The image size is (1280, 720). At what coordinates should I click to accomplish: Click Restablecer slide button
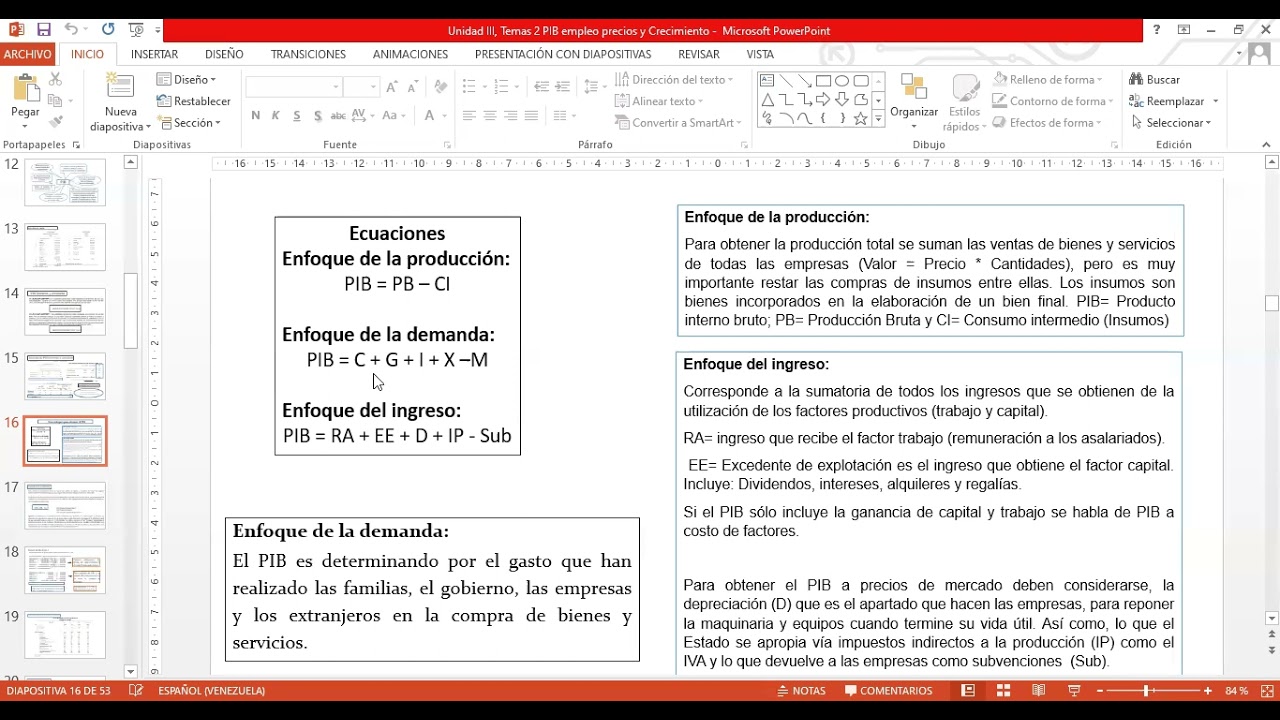[194, 101]
